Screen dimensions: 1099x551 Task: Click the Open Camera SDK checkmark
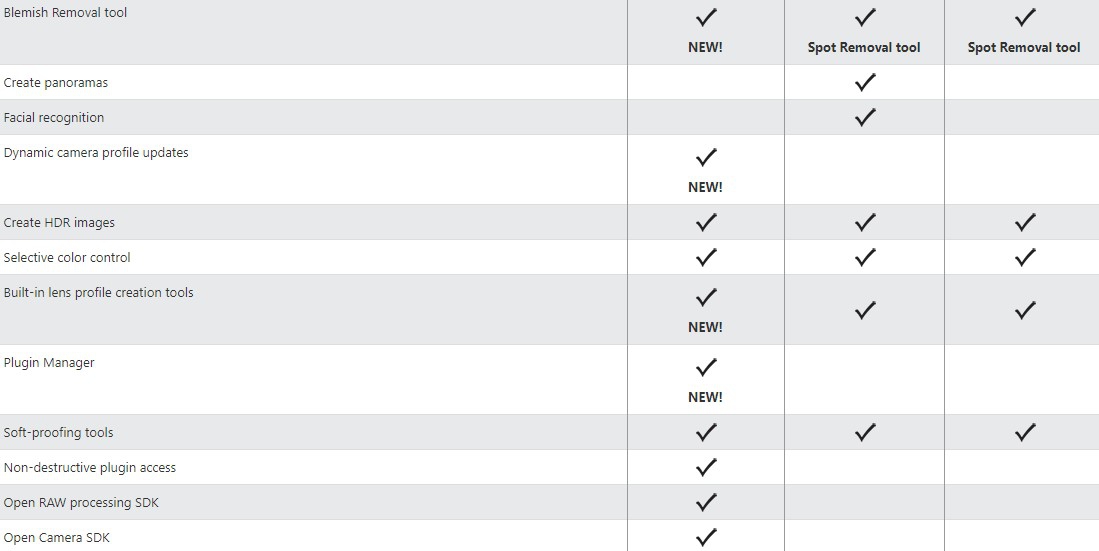click(x=705, y=537)
